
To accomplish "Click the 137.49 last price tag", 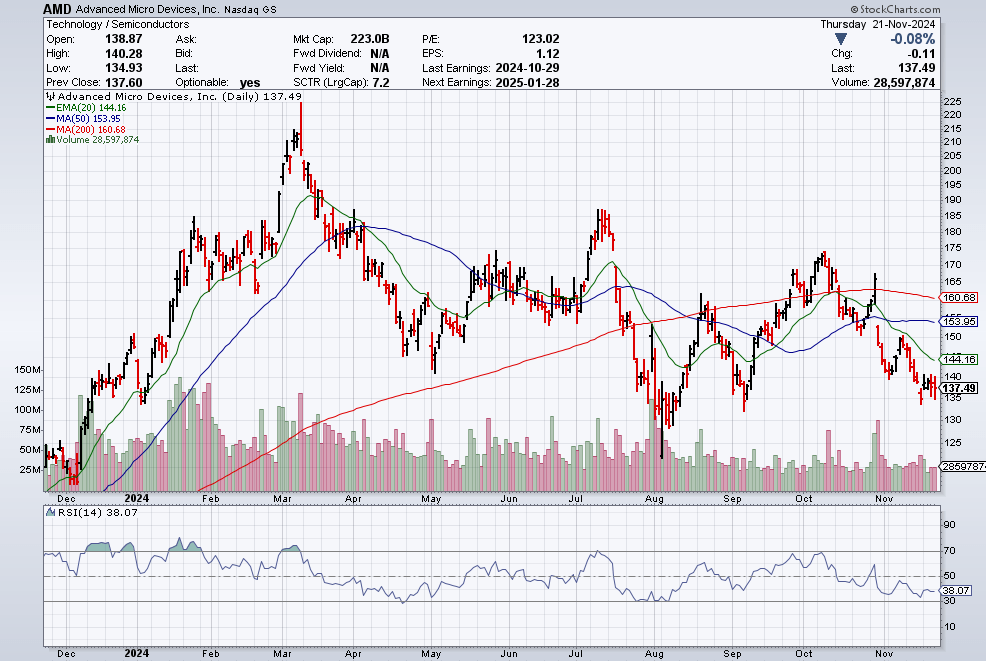I will click(x=958, y=388).
